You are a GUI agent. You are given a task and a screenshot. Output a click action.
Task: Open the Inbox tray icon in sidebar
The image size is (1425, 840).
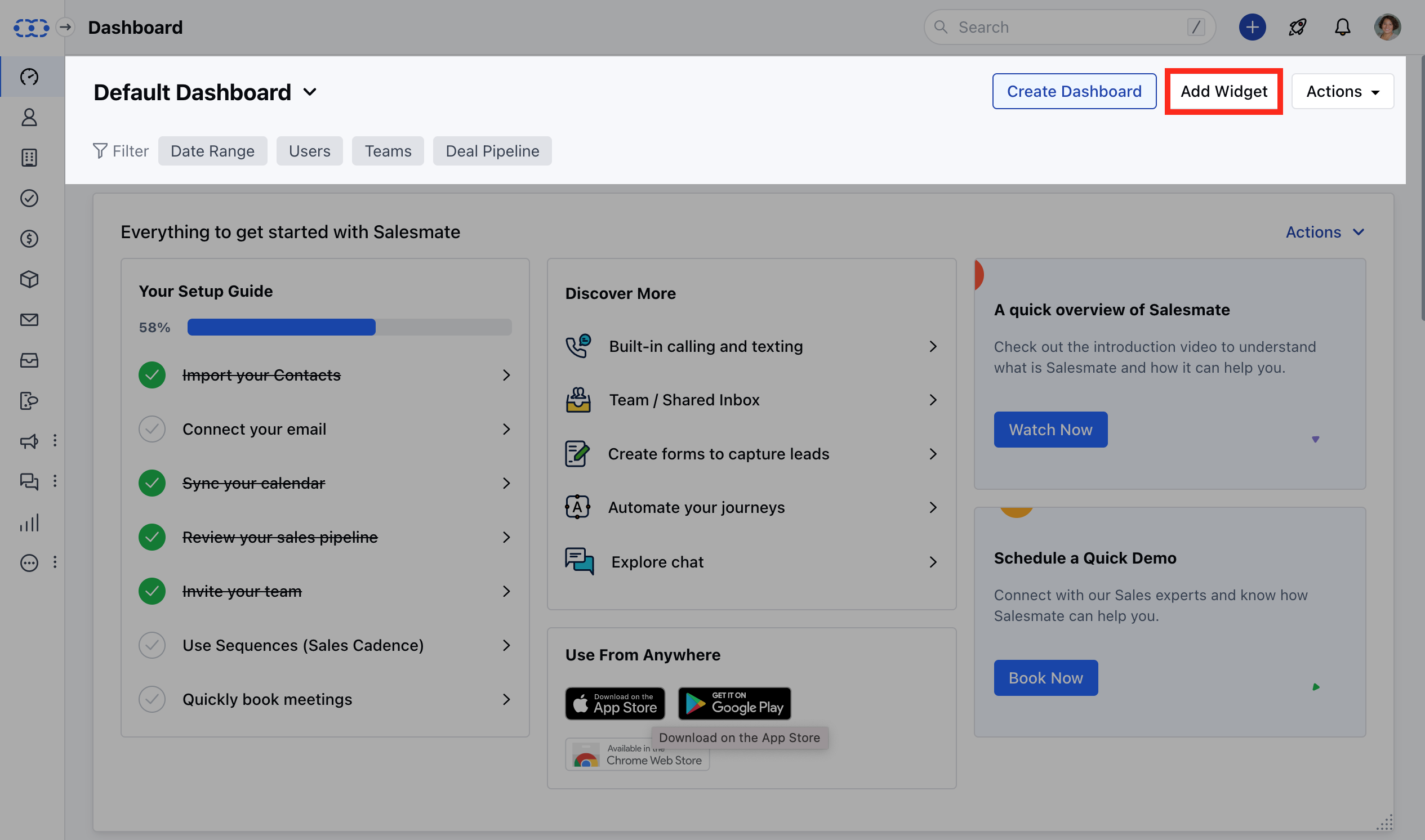click(29, 360)
